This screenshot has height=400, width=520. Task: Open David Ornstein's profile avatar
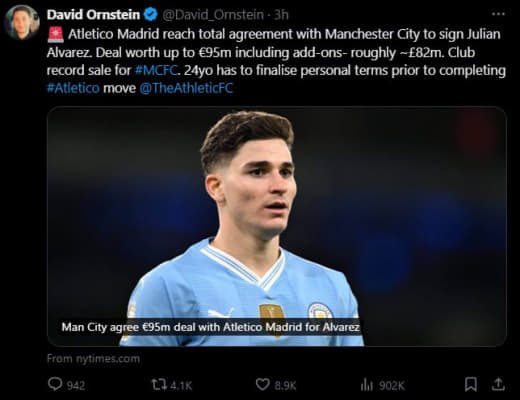tap(22, 23)
